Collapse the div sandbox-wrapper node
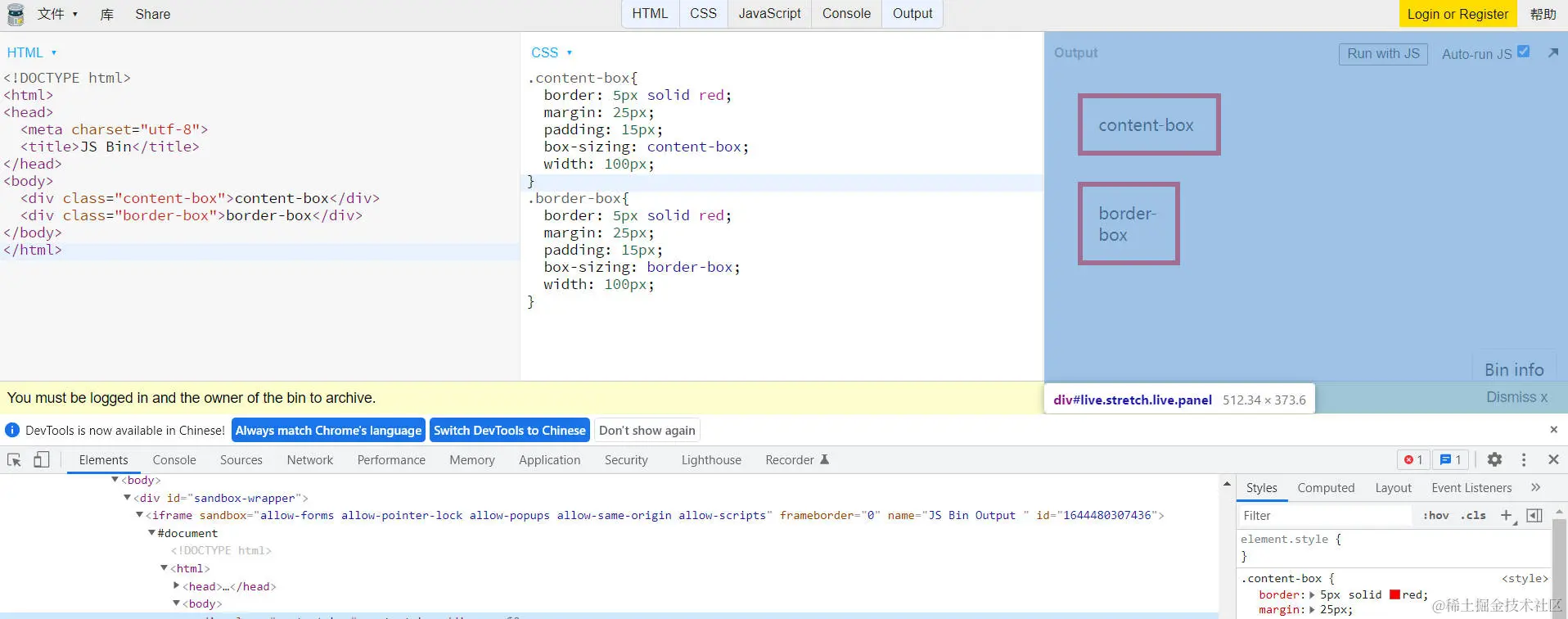Image resolution: width=1568 pixels, height=619 pixels. (127, 497)
